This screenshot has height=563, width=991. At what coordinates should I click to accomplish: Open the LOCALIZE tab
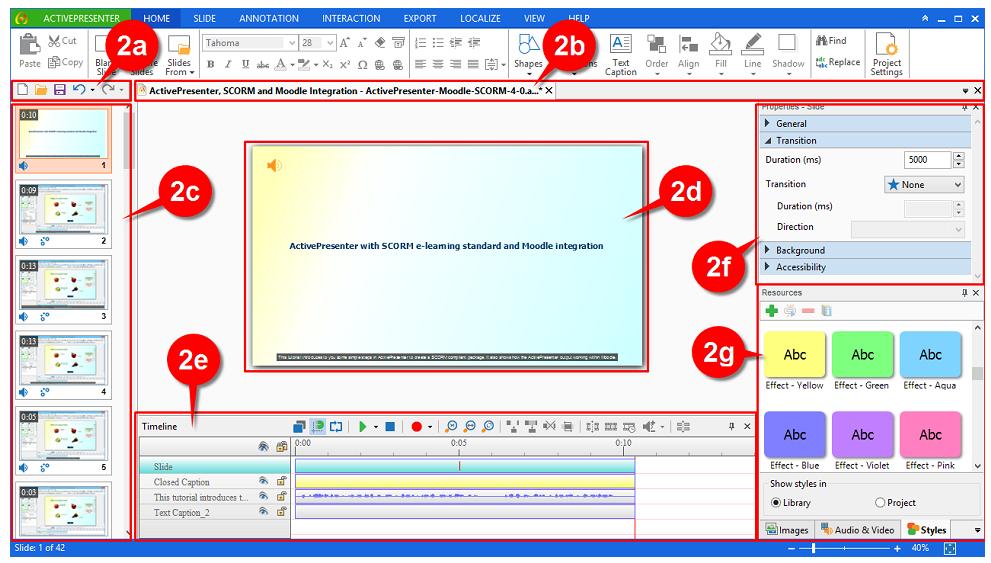(480, 18)
